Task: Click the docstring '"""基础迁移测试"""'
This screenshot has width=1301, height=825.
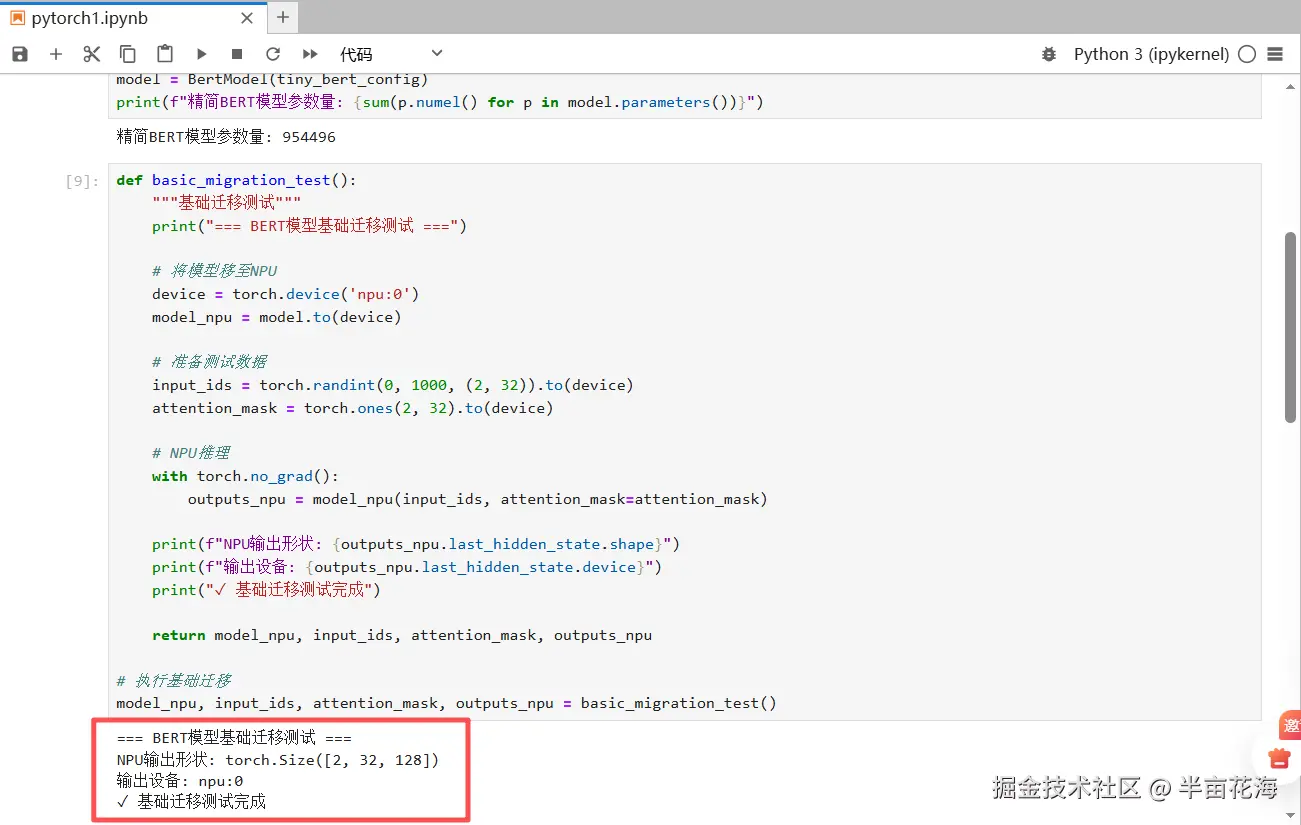Action: pyautogui.click(x=226, y=203)
